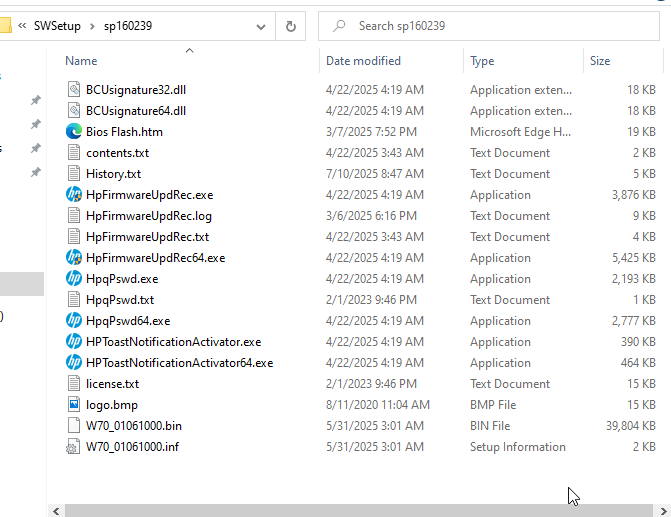The width and height of the screenshot is (671, 517).
Task: Click the BCUsignature64.dll file icon
Action: pos(74,110)
